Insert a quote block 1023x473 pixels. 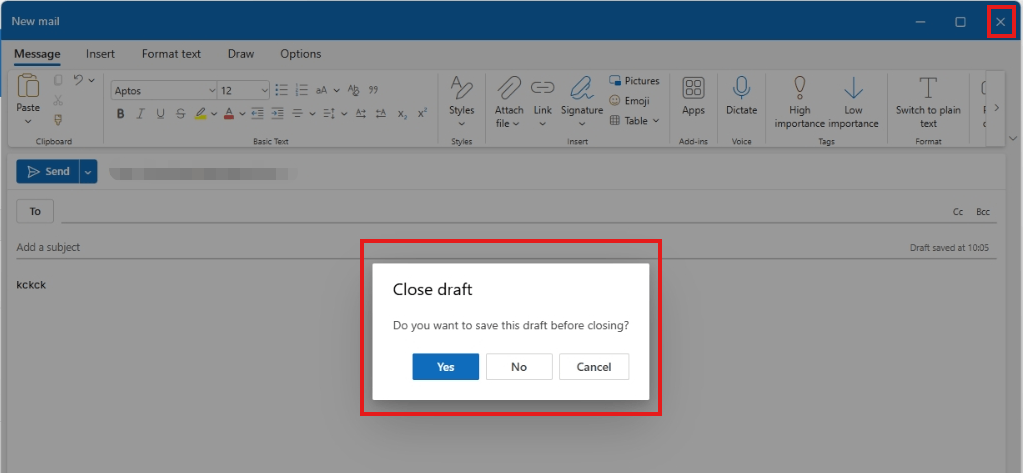(x=374, y=90)
